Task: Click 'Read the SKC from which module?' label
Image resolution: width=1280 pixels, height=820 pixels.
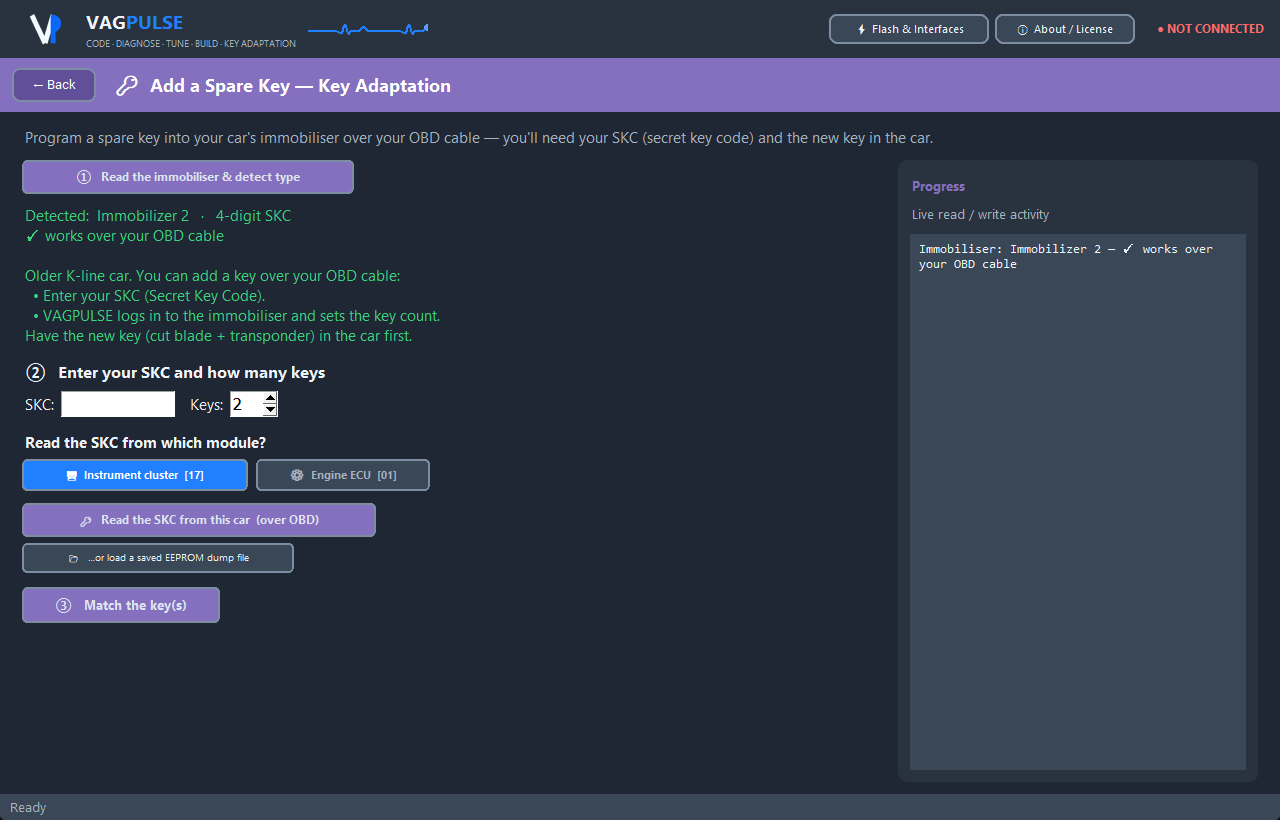Action: tap(145, 443)
